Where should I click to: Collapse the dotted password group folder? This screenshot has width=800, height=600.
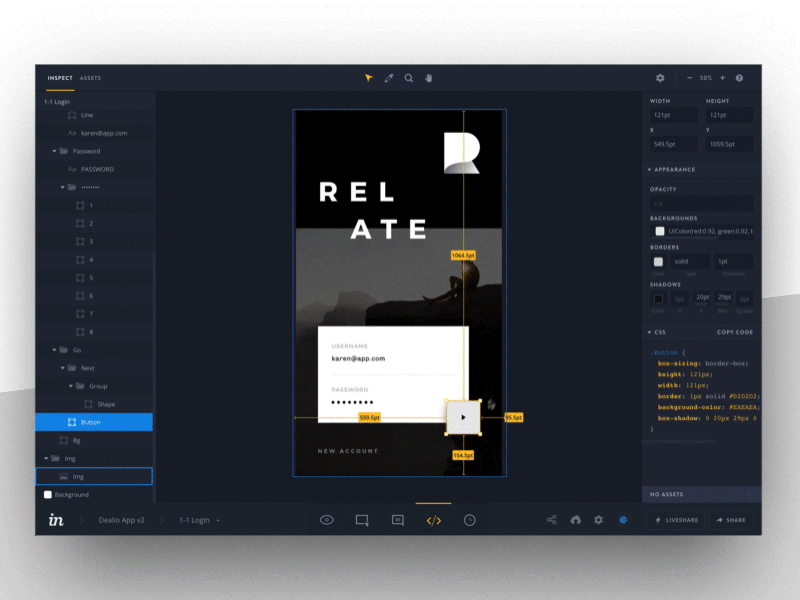[63, 187]
